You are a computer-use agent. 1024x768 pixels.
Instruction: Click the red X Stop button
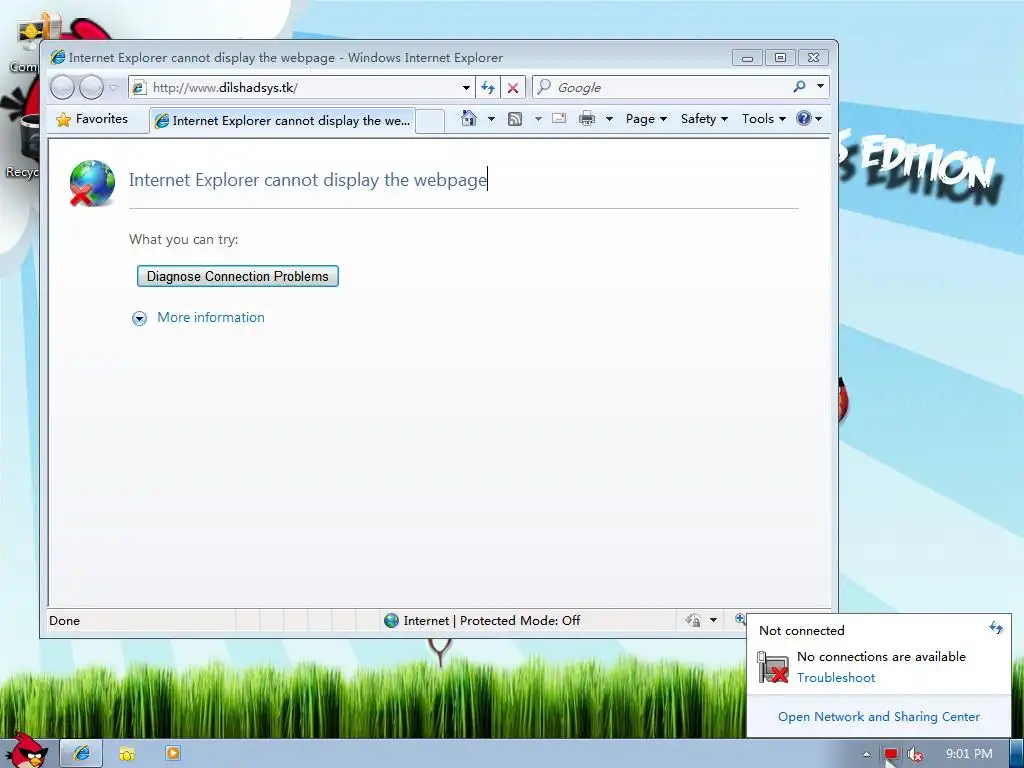[x=513, y=88]
